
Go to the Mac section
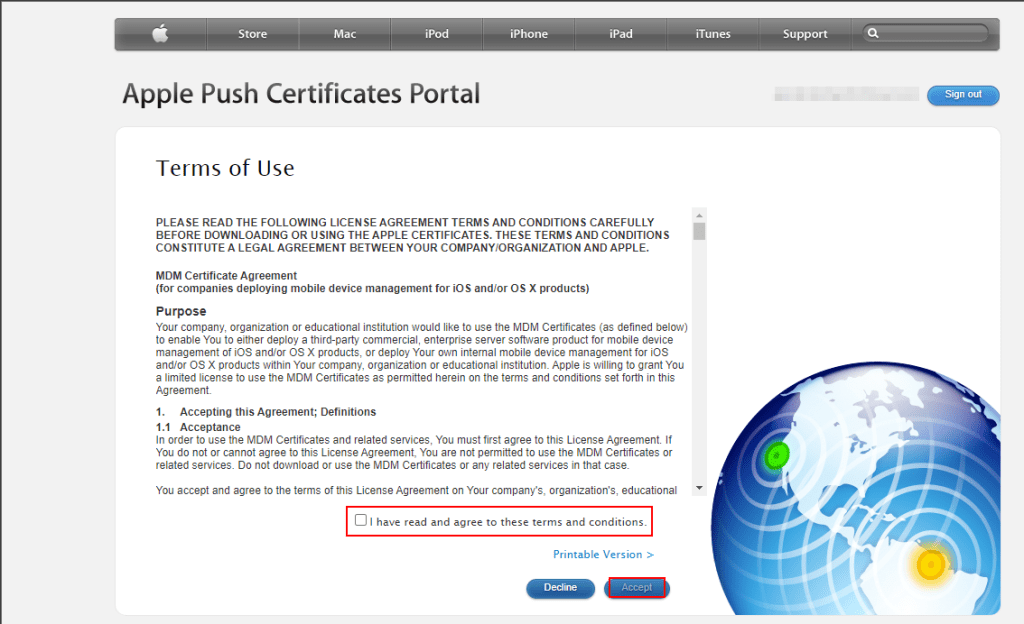tap(345, 34)
